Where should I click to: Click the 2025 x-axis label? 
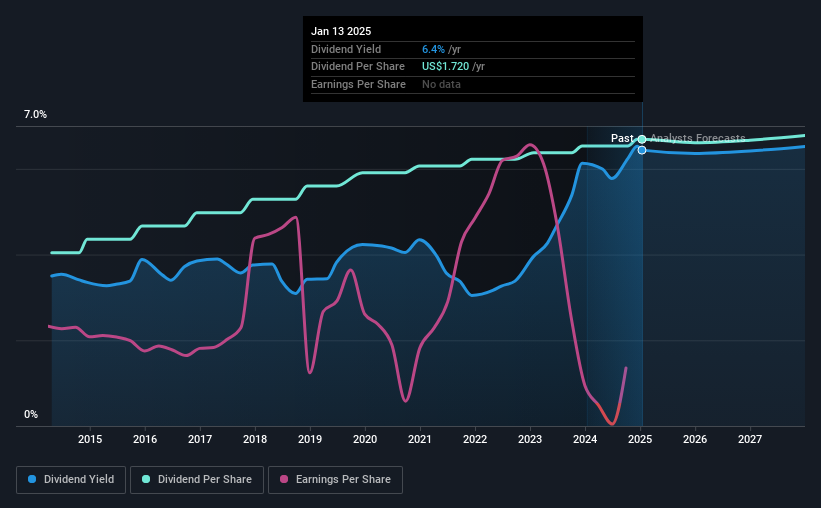[640, 439]
